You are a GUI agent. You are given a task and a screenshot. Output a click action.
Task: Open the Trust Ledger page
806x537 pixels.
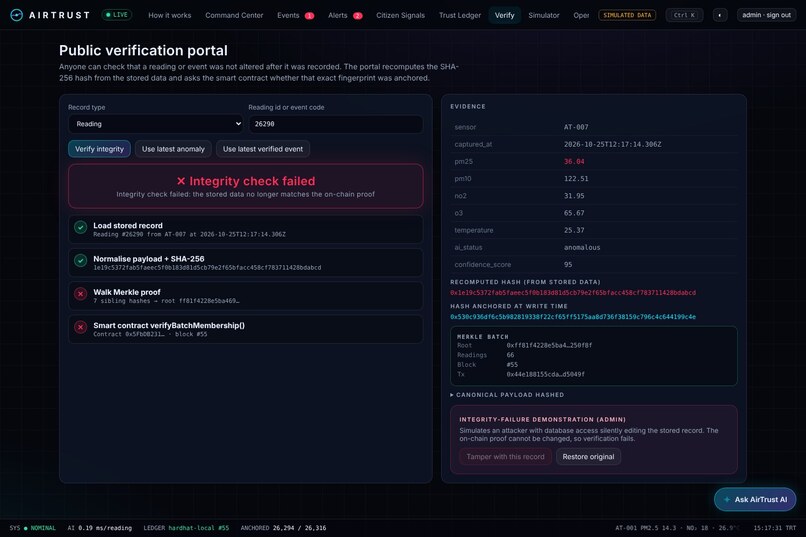pos(460,15)
